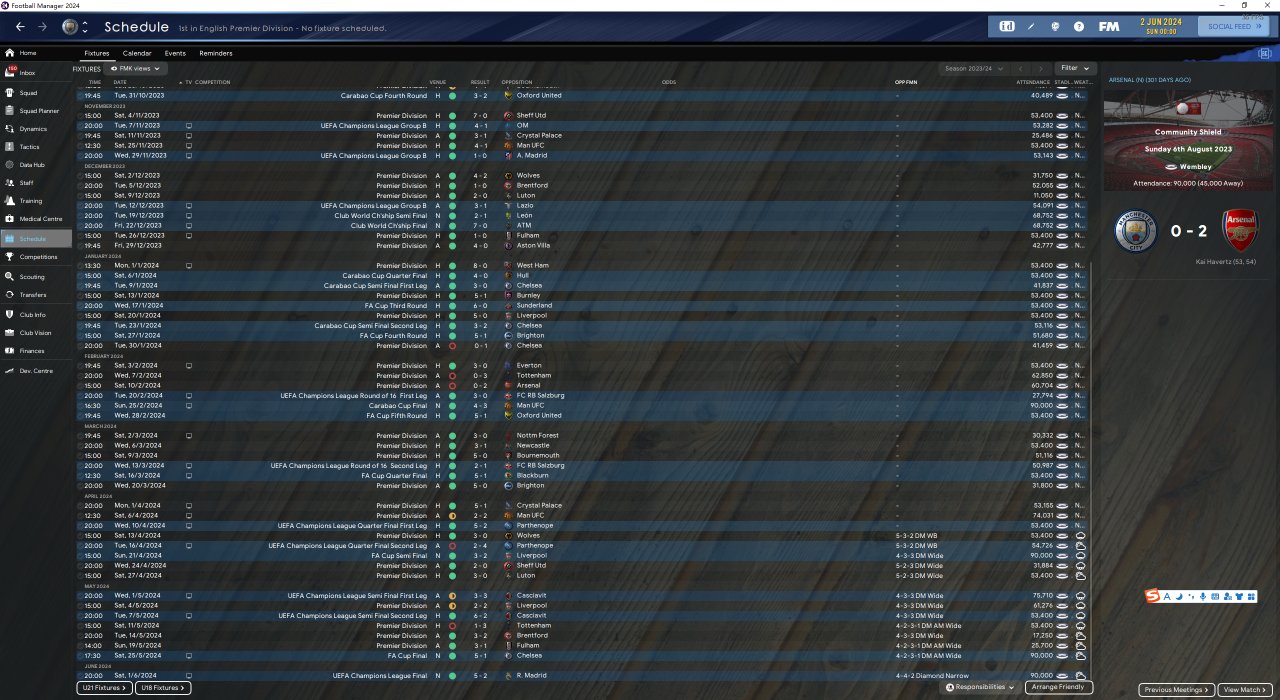Open the world globe icon in top bar

tap(1055, 26)
